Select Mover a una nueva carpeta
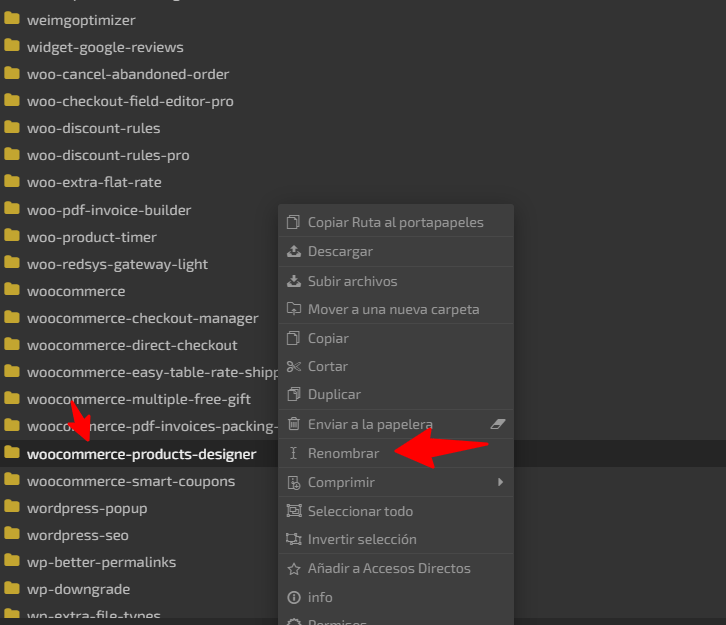 coord(396,309)
